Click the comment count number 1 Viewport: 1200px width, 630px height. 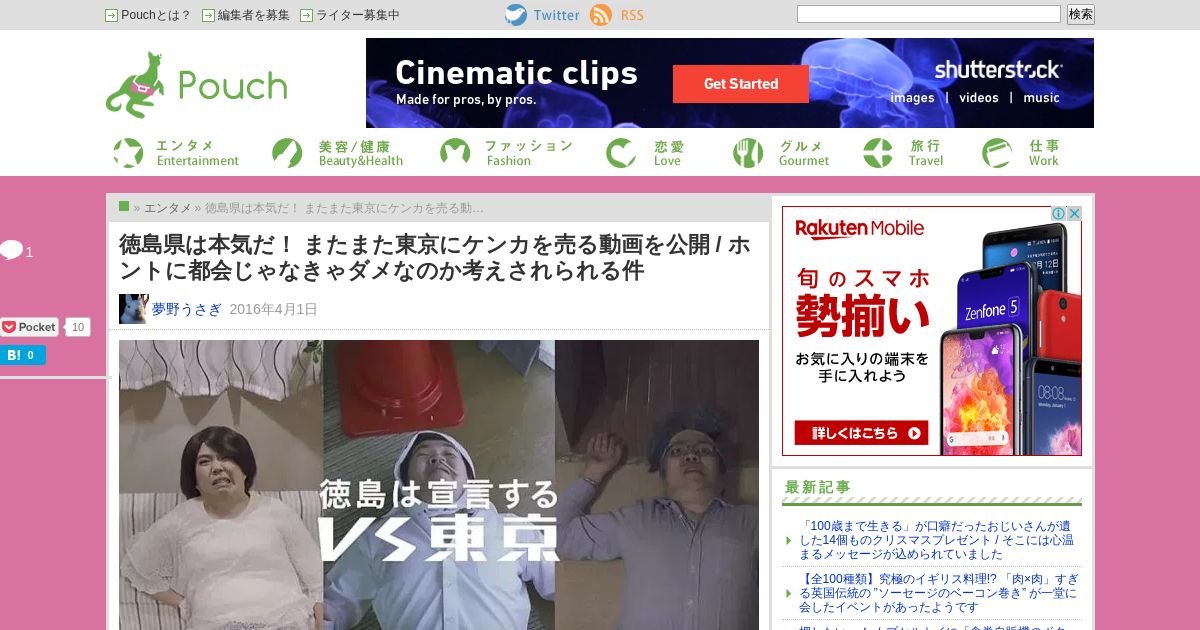[29, 252]
